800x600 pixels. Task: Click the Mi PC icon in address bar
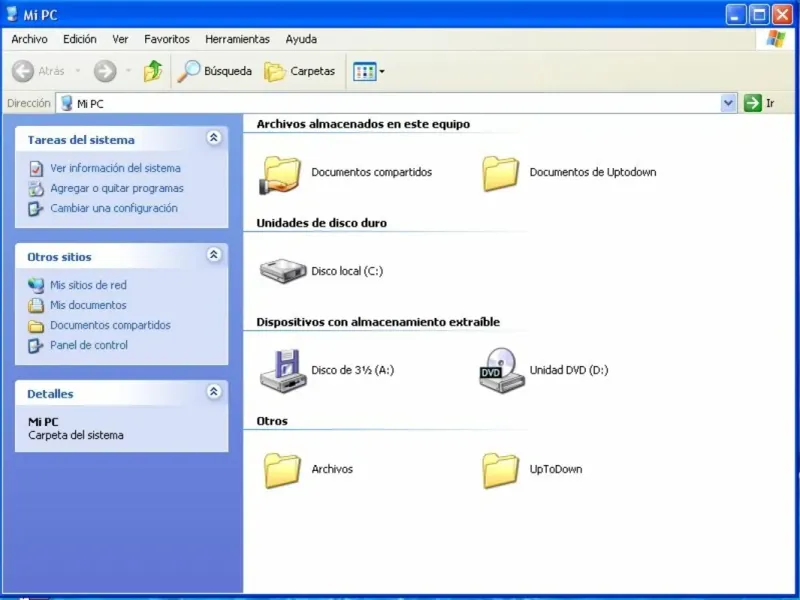point(66,104)
